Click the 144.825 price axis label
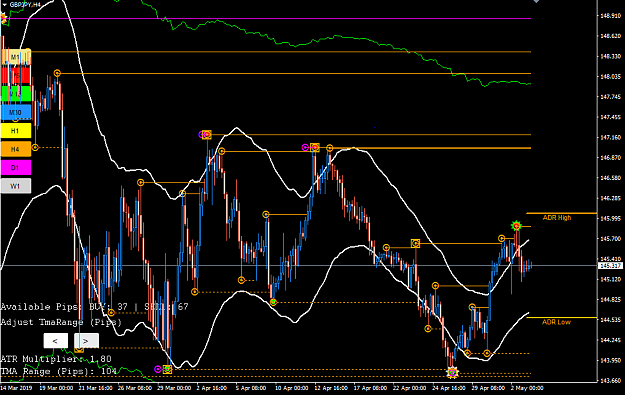 (x=610, y=299)
